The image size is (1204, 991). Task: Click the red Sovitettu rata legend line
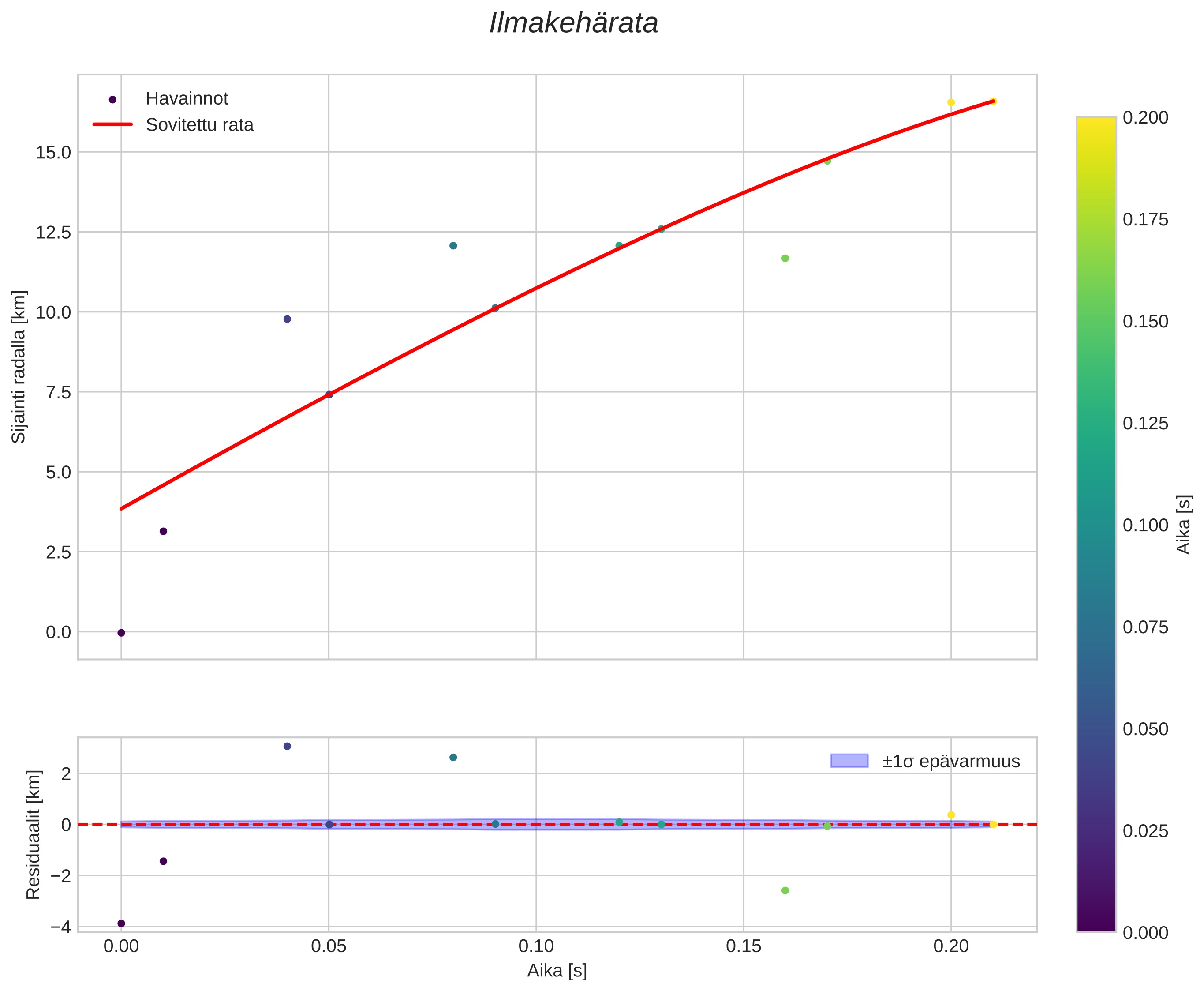click(112, 124)
